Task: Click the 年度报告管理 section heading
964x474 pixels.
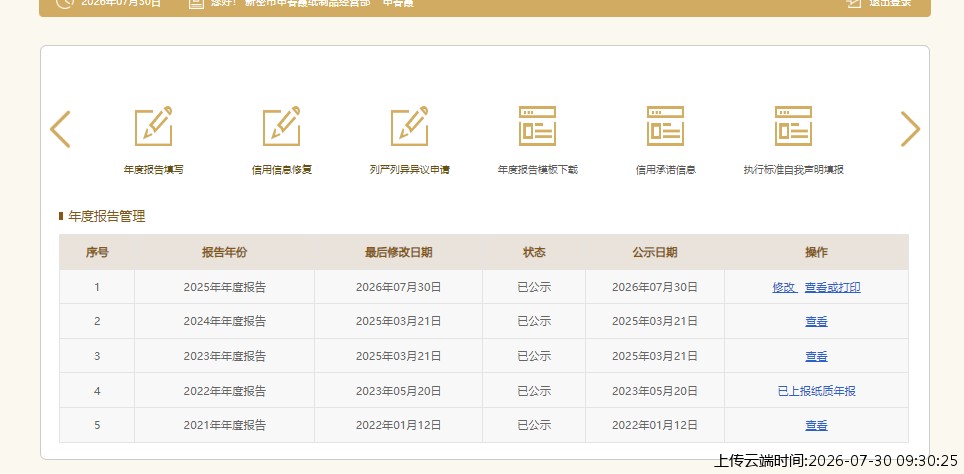Action: click(x=107, y=216)
